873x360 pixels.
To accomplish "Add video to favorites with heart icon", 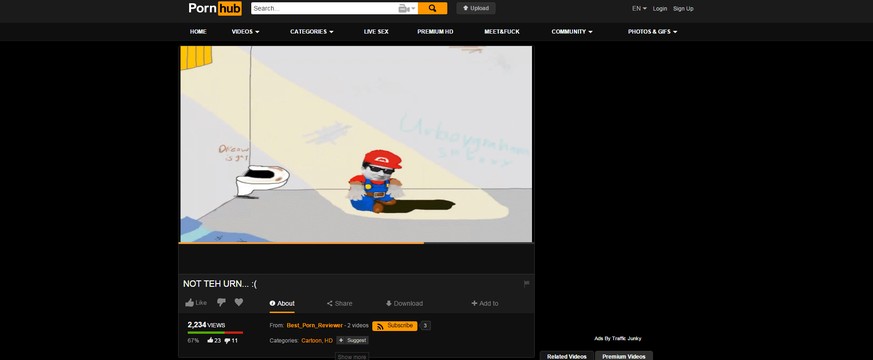I will coord(239,302).
